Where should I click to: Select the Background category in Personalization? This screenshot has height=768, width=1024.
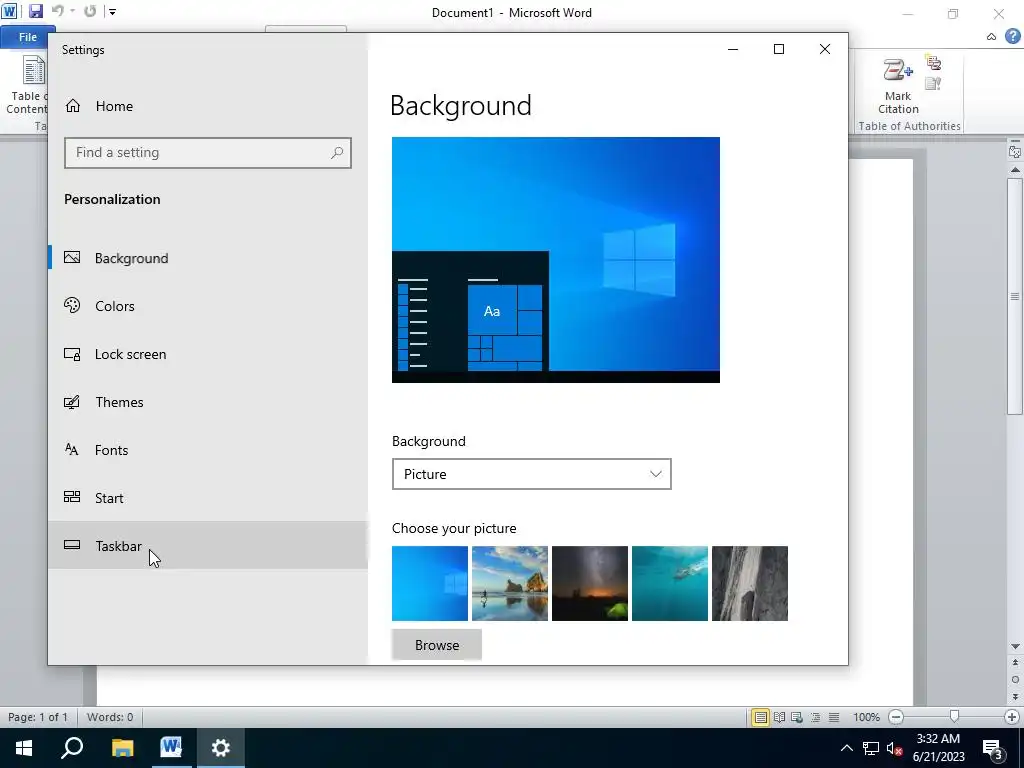tap(208, 258)
